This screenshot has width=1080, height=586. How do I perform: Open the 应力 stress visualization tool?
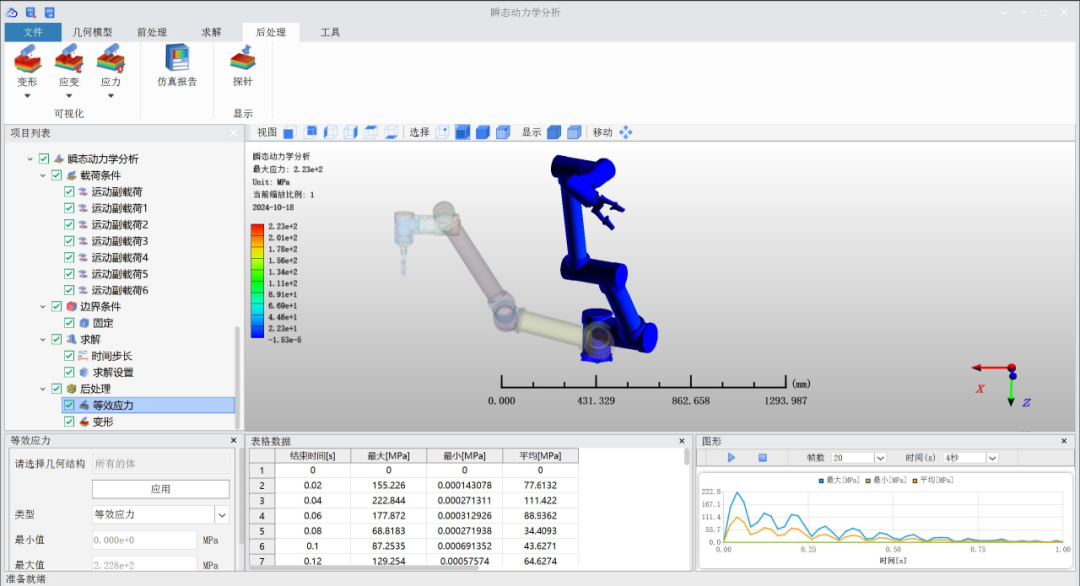coord(110,67)
